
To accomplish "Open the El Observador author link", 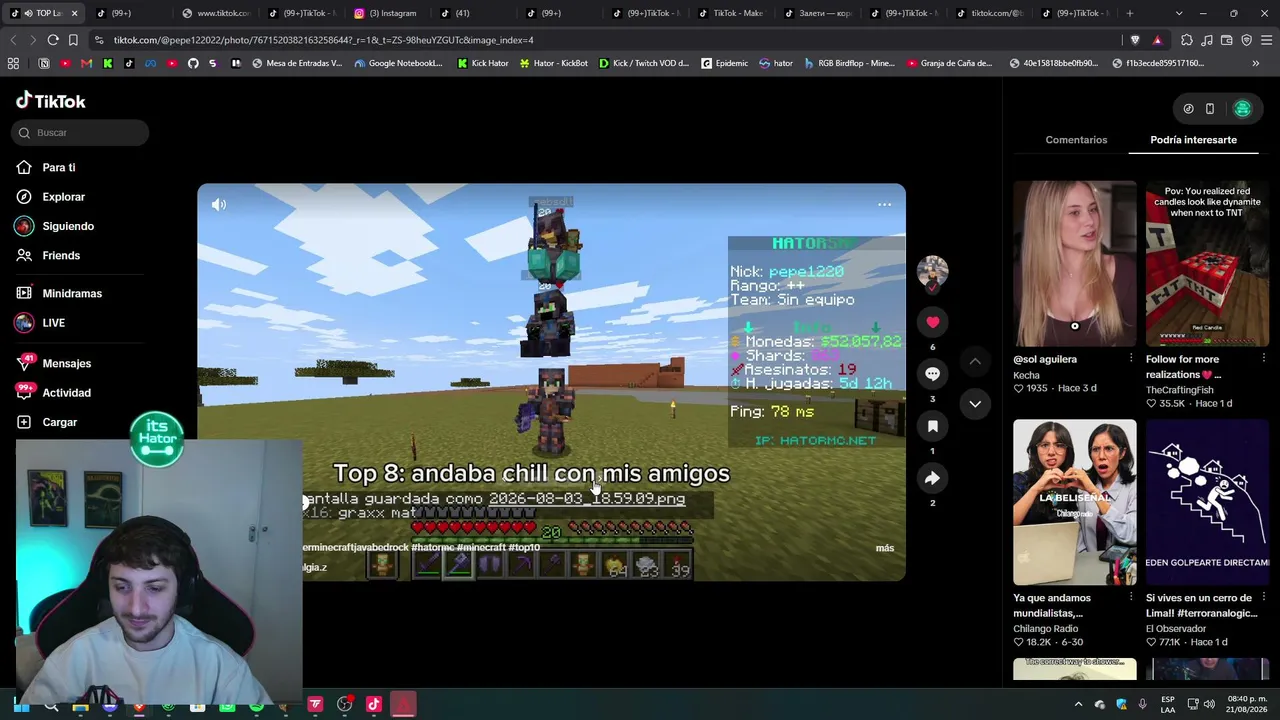I will pos(1177,629).
